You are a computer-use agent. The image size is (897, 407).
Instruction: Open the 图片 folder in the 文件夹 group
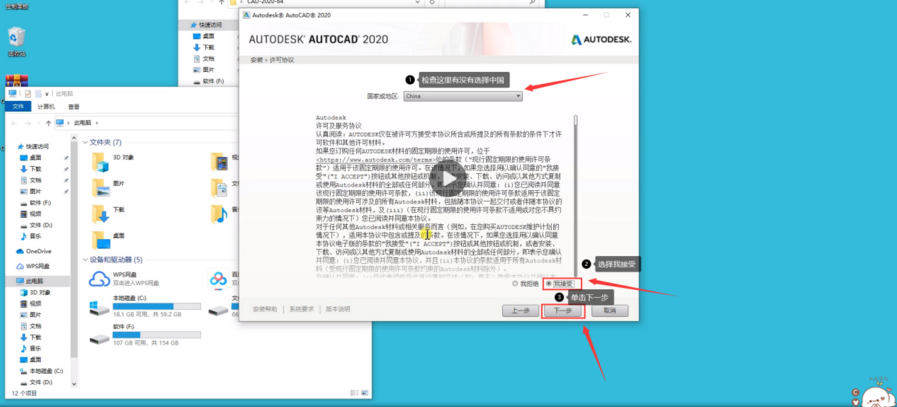click(x=109, y=187)
